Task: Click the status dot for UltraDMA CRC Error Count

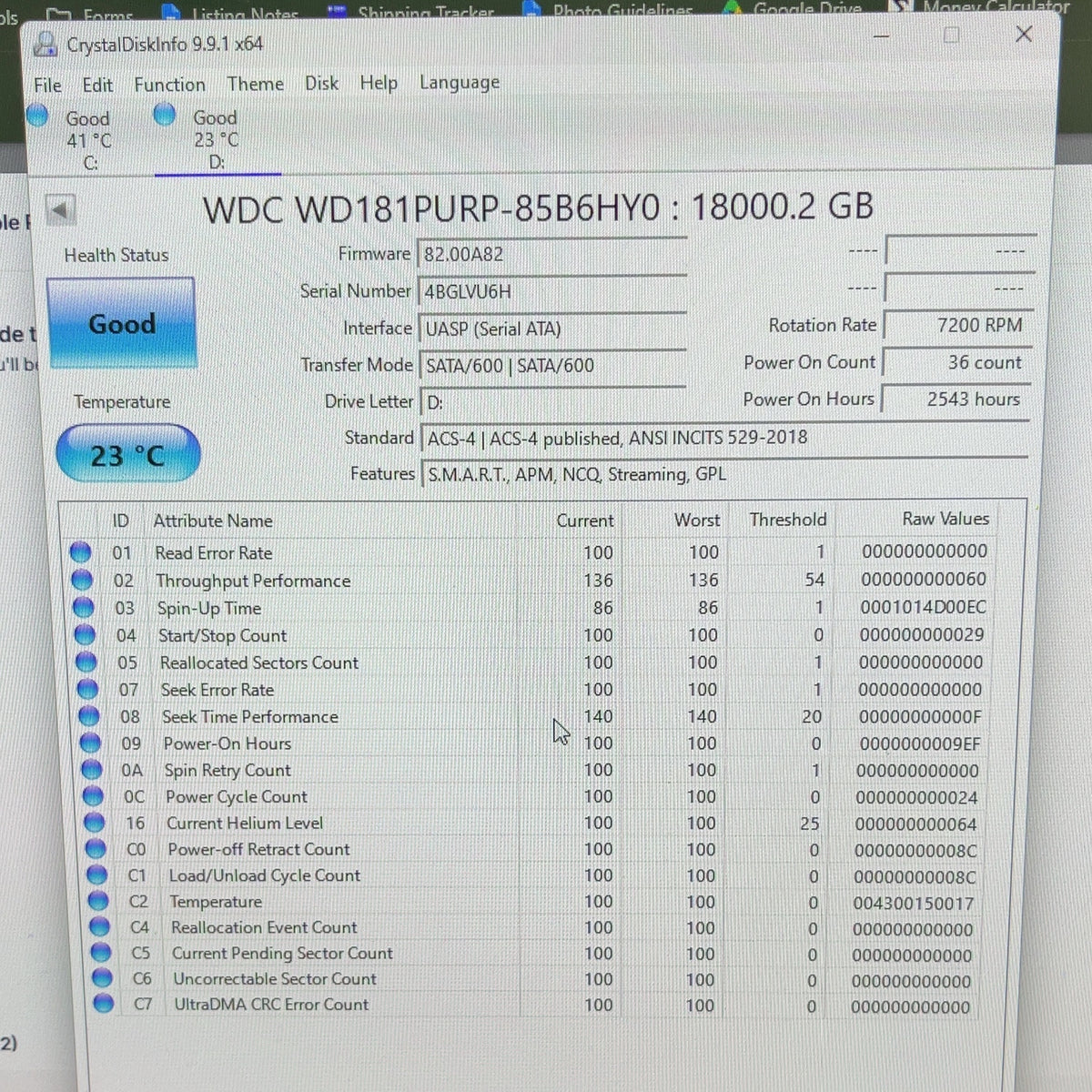Action: click(x=104, y=1003)
